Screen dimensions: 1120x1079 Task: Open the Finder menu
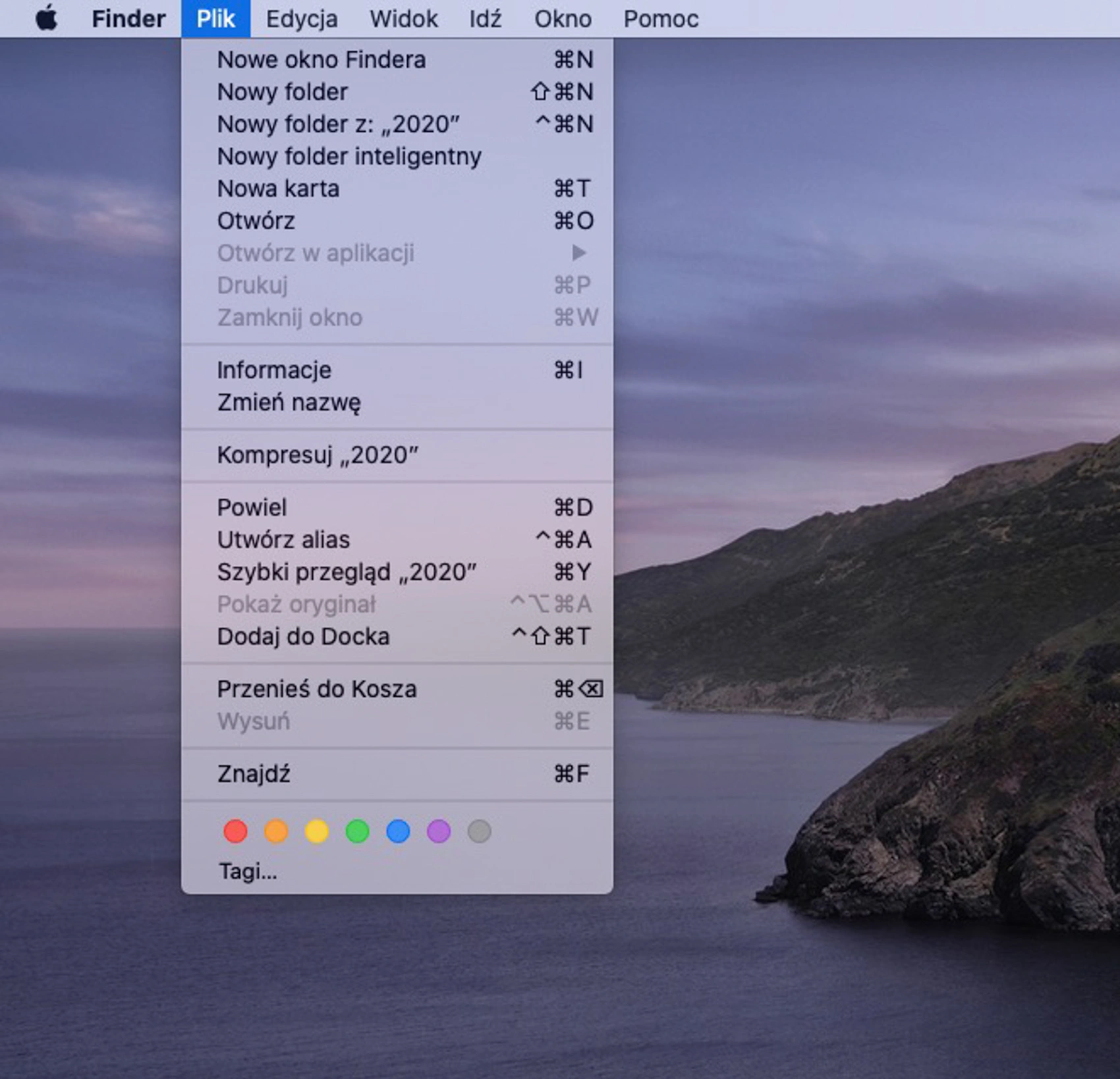click(x=128, y=18)
